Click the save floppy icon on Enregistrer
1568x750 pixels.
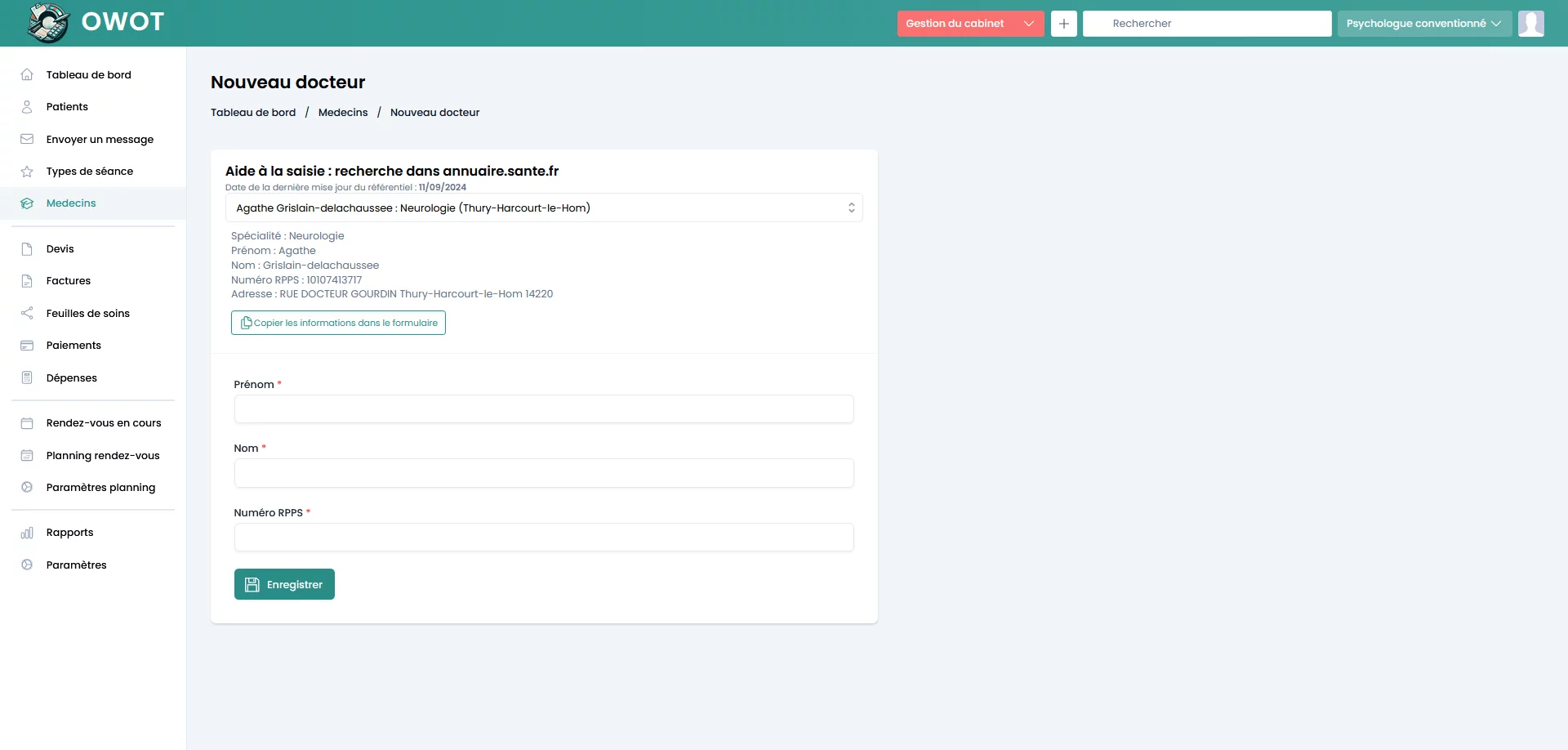pos(252,585)
